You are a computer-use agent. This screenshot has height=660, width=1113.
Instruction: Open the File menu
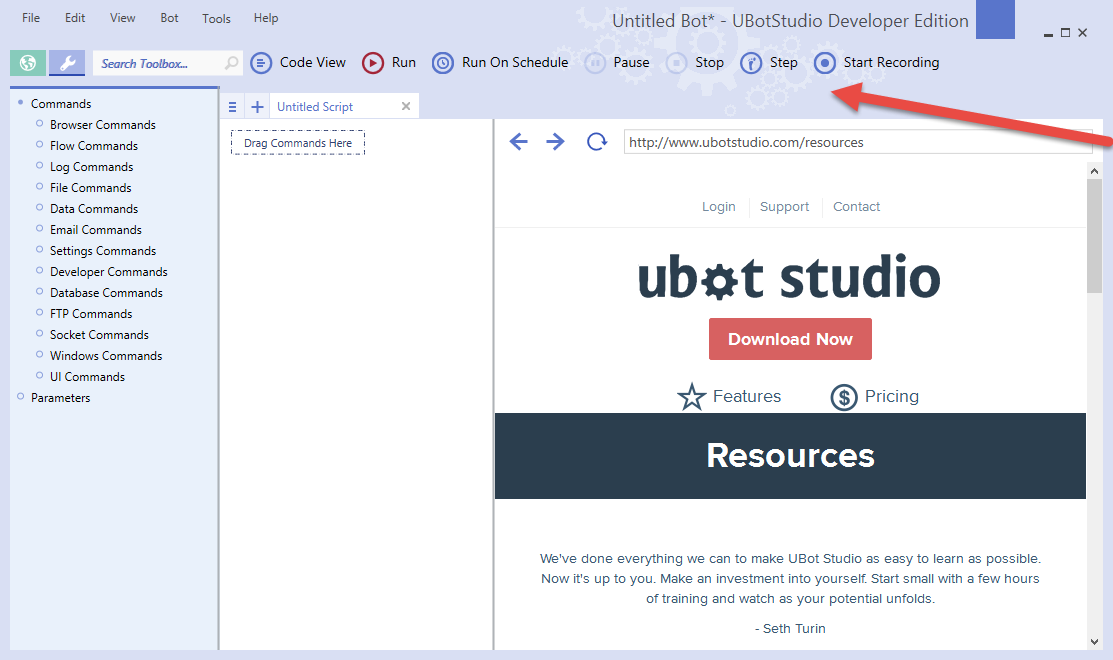[x=31, y=18]
